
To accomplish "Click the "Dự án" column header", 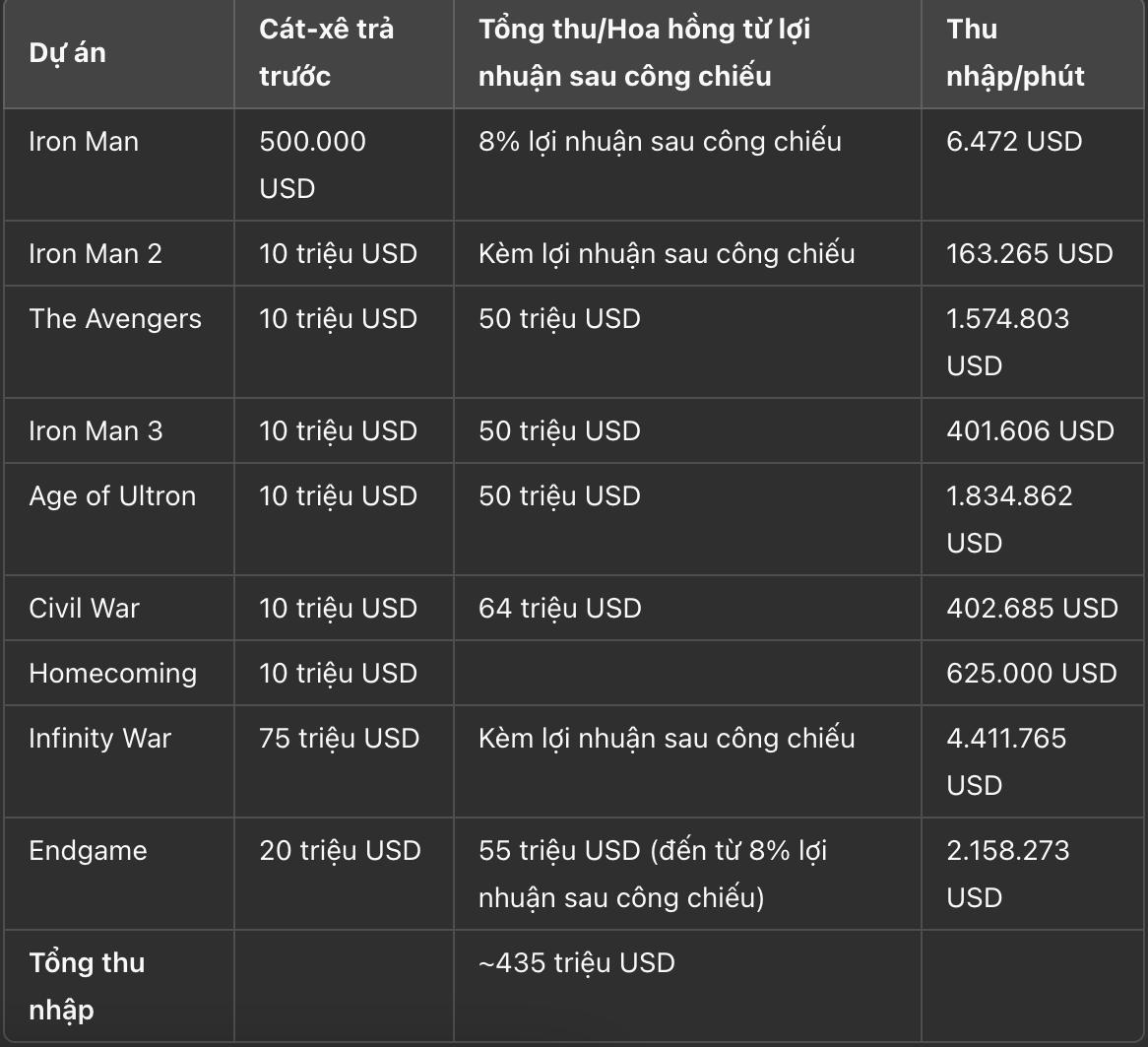I will click(67, 52).
